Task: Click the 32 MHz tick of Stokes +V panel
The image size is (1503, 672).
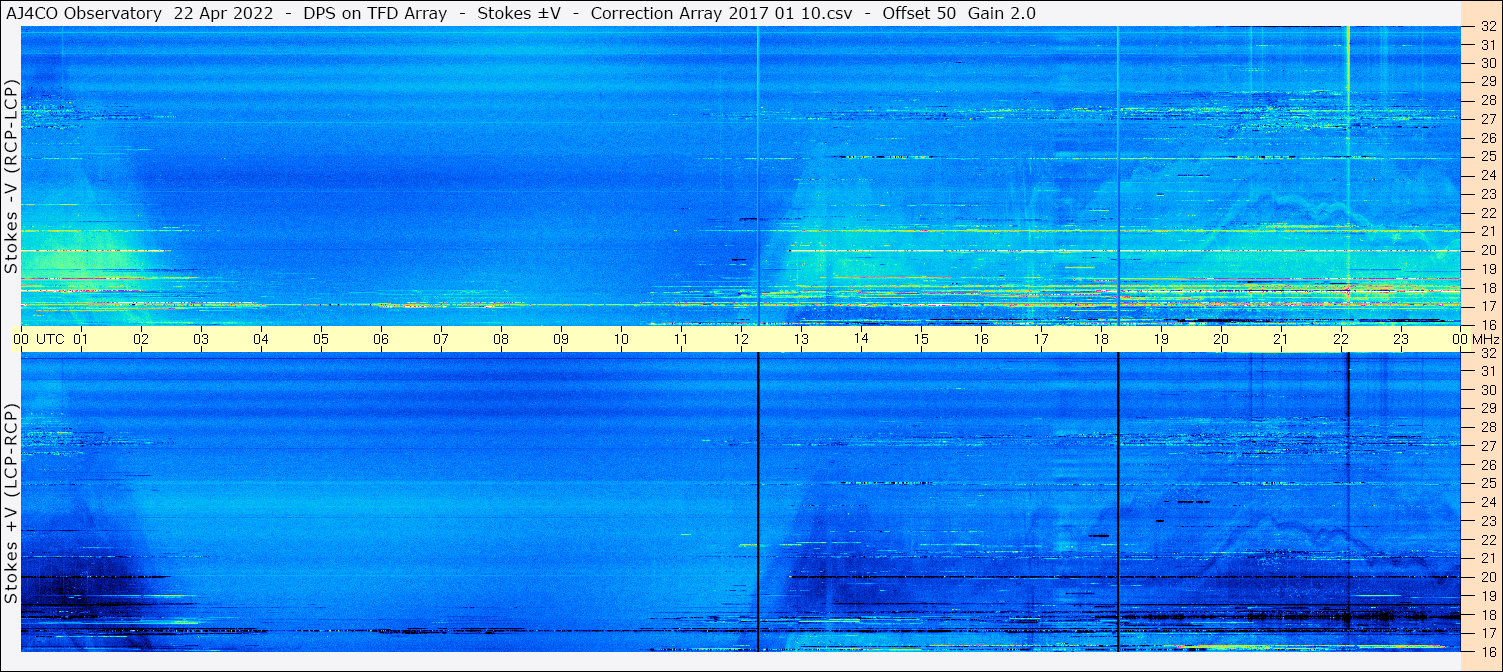Action: [1487, 353]
